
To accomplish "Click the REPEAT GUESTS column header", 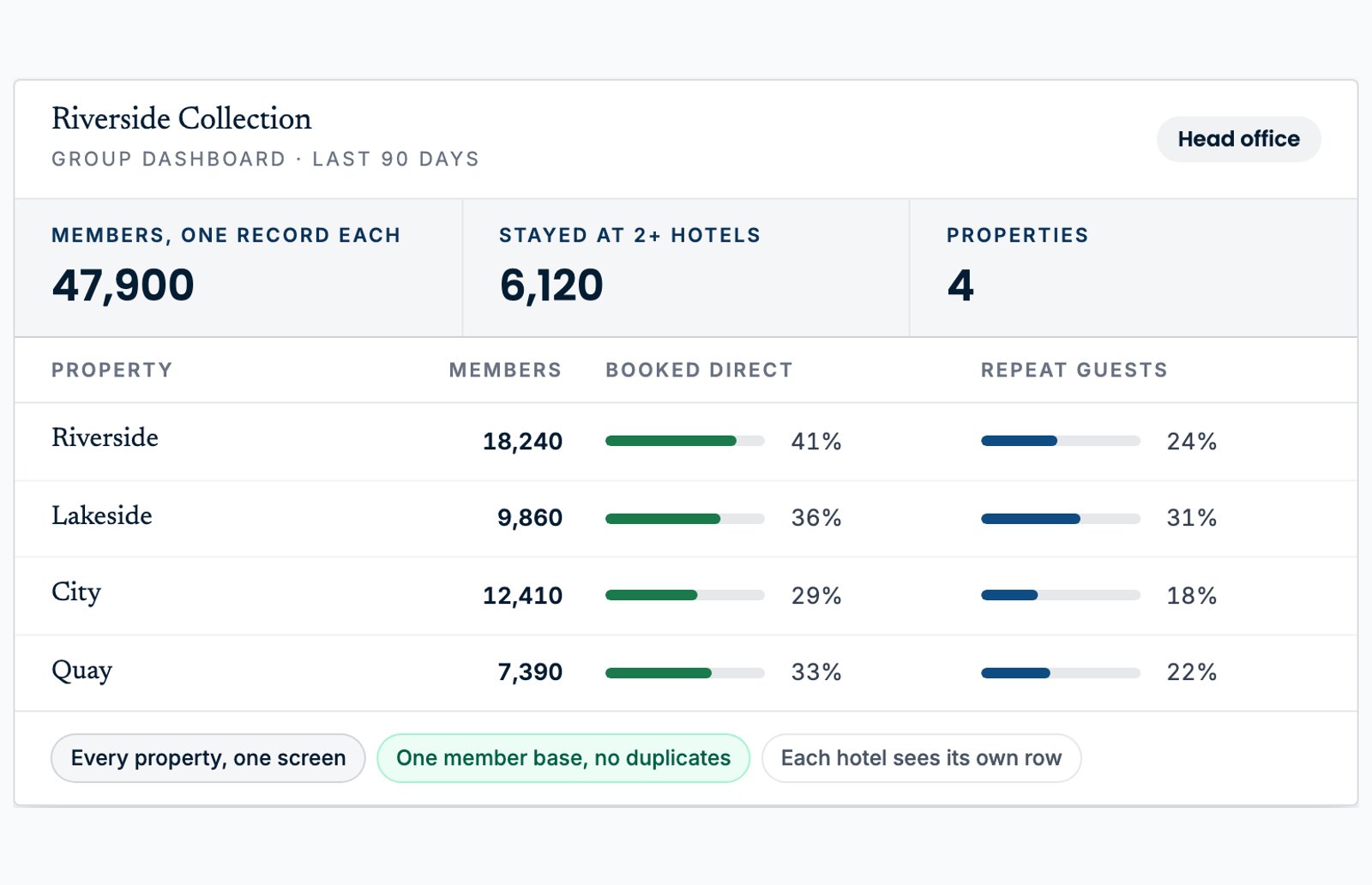I will pyautogui.click(x=1074, y=370).
